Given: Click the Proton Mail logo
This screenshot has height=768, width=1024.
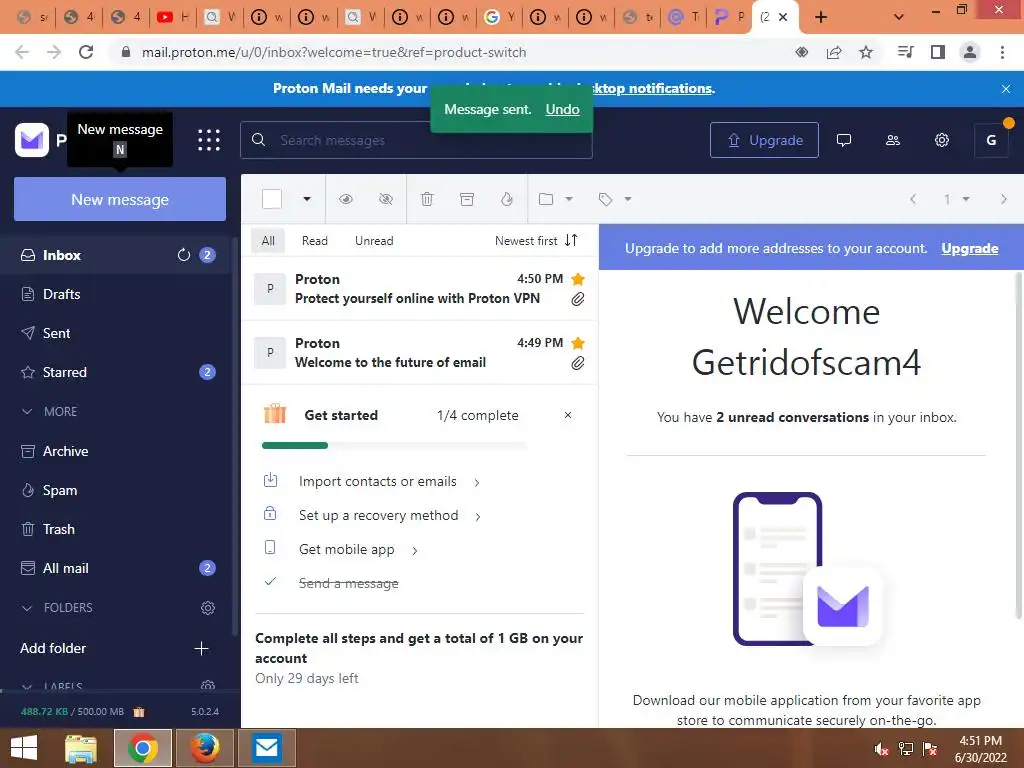Looking at the screenshot, I should click(x=32, y=140).
